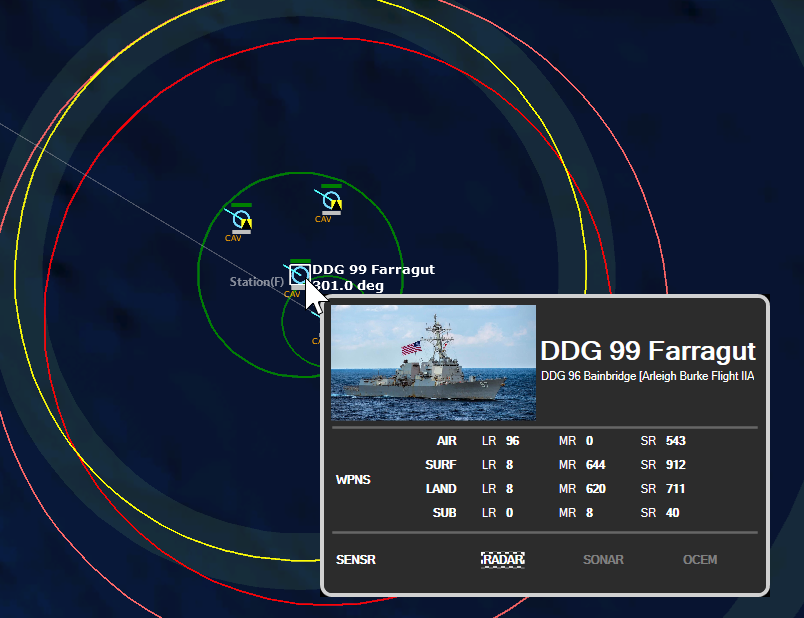Click the WPNS section label
804x618 pixels.
pos(353,480)
